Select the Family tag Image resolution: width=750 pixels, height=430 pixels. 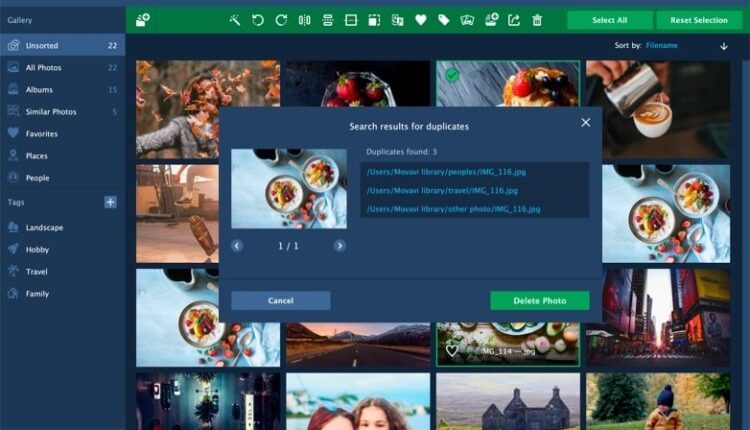pyautogui.click(x=63, y=293)
